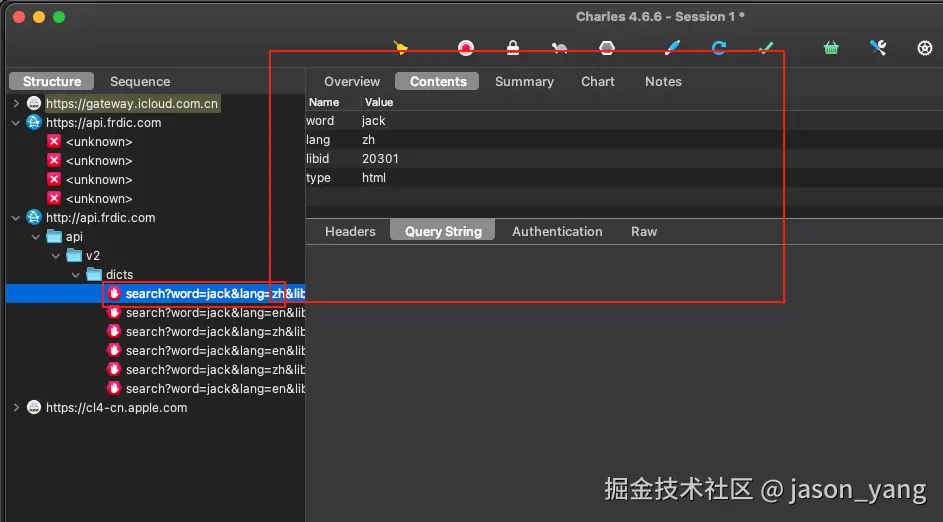Image resolution: width=943 pixels, height=522 pixels.
Task: Select the type parameter value html
Action: pos(373,178)
